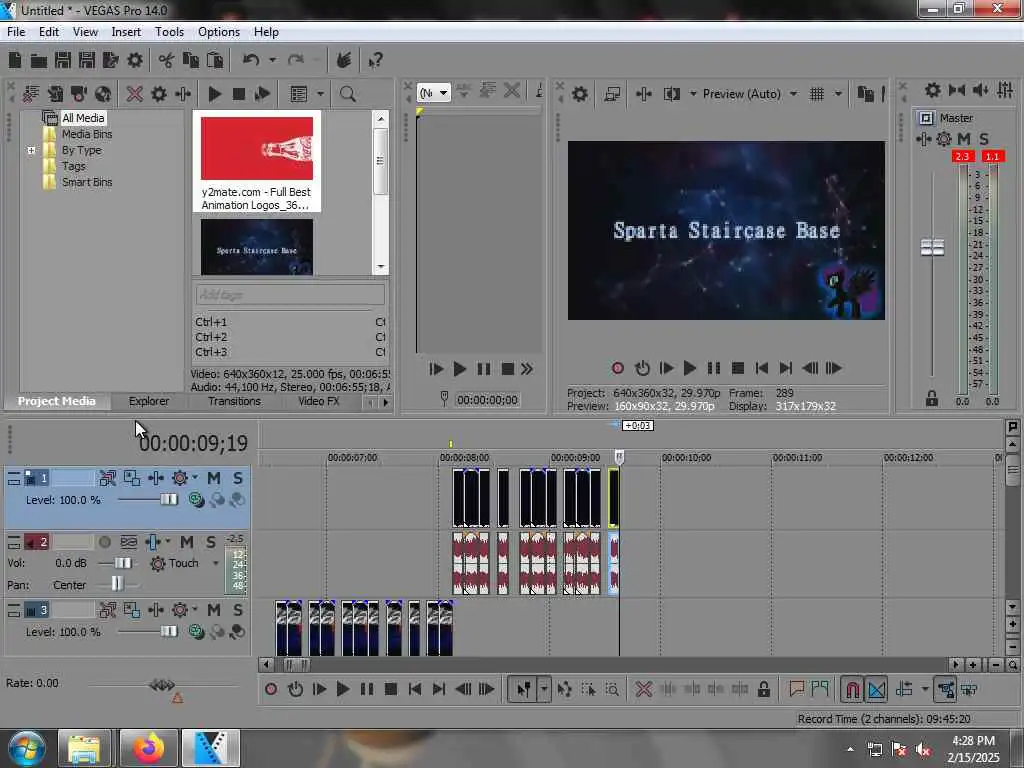Screen dimensions: 1024x768
Task: Click Record button in timeline transport
Action: tap(271, 689)
